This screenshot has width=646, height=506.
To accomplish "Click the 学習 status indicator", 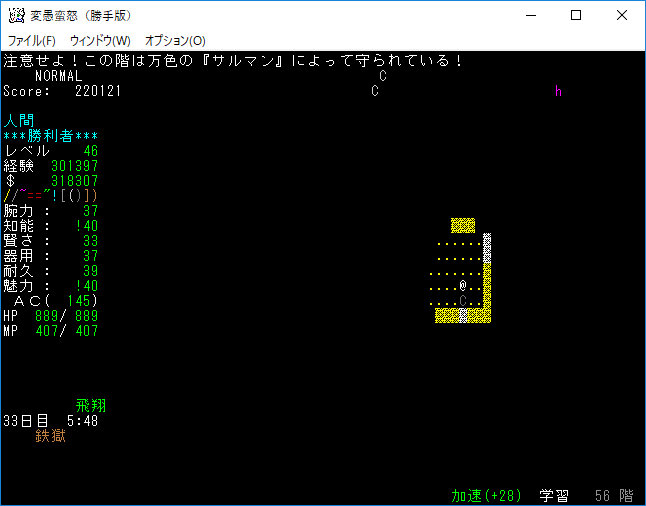I will coord(555,496).
